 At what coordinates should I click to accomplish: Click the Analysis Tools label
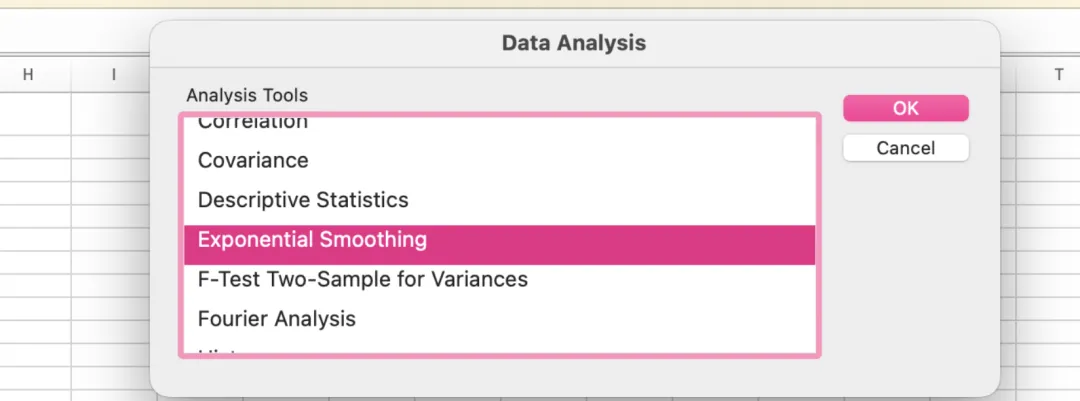click(x=247, y=96)
